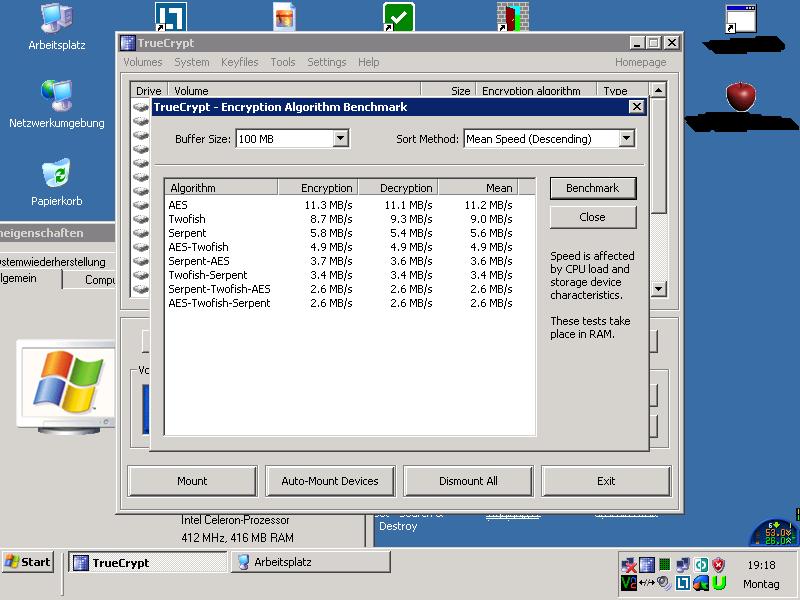
Task: Select the blue NetLimiter shortcut on the desktop
Action: (170, 16)
